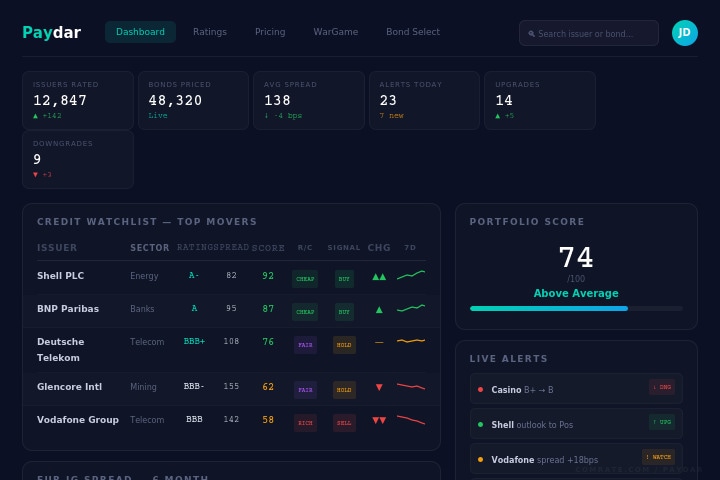Open the Deutsche Telekom issuer row
This screenshot has height=480, width=720.
[61, 349]
